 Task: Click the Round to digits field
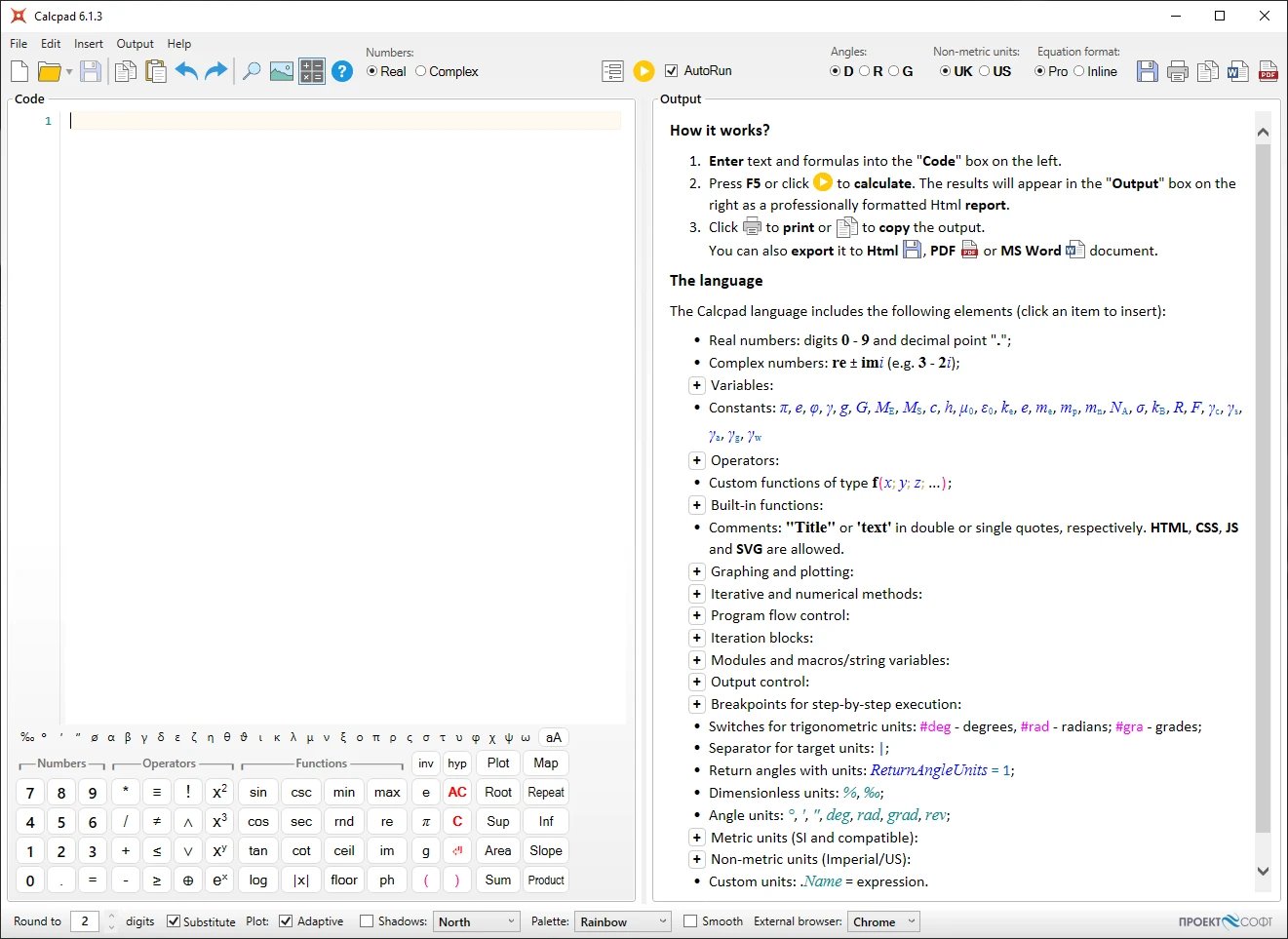click(x=85, y=921)
